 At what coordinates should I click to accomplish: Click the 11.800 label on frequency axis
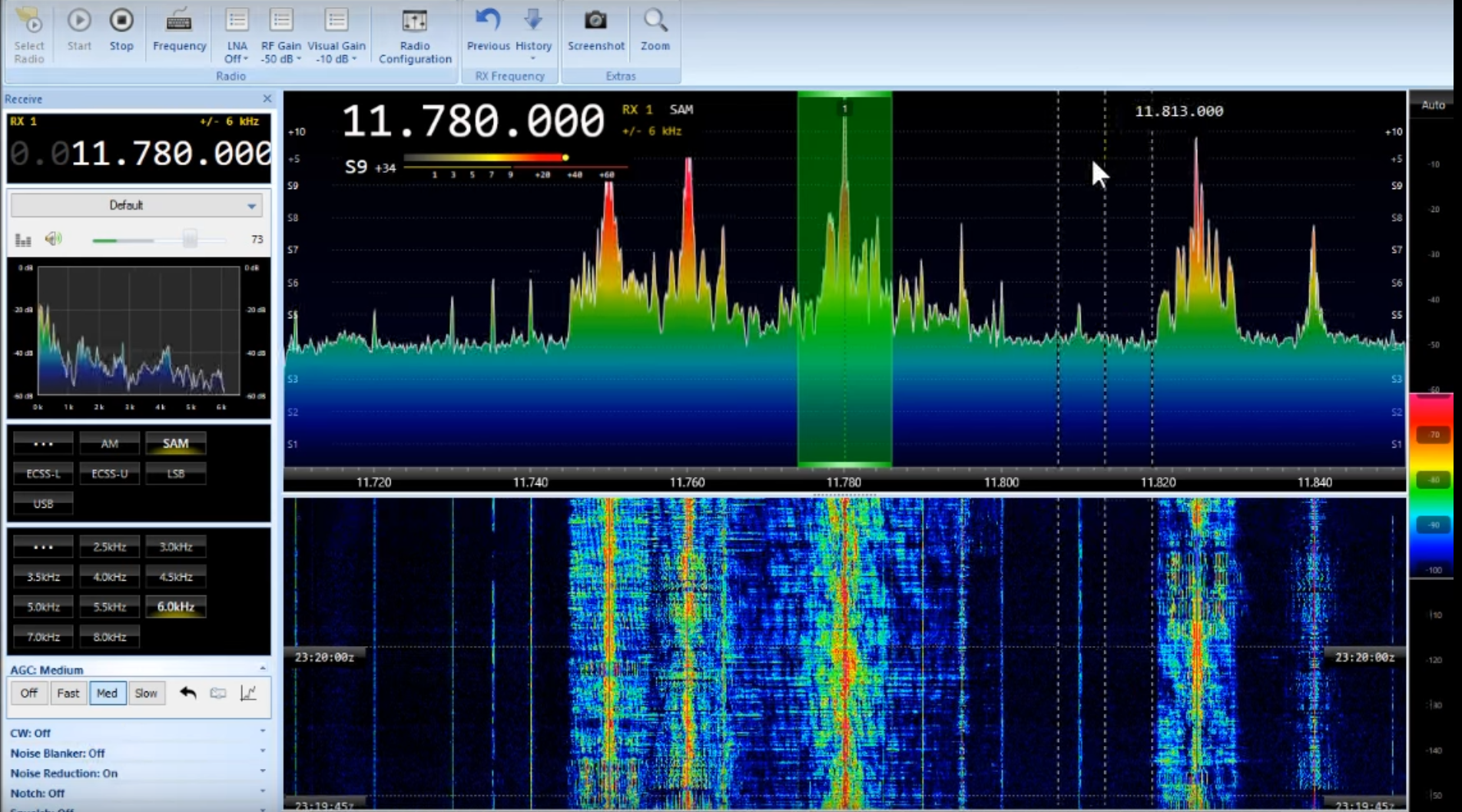pos(1001,482)
